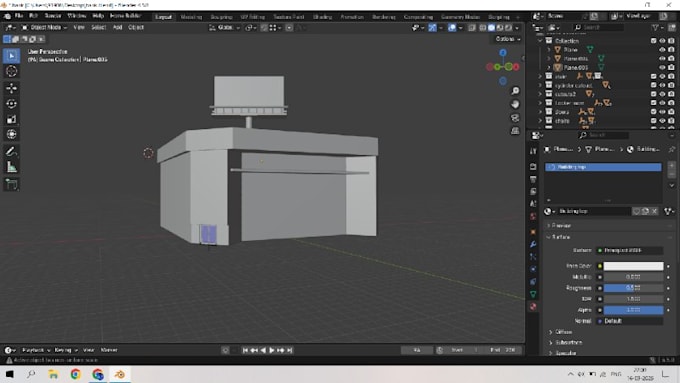The height and width of the screenshot is (383, 680).
Task: Pin the properties editor context
Action: tap(671, 149)
